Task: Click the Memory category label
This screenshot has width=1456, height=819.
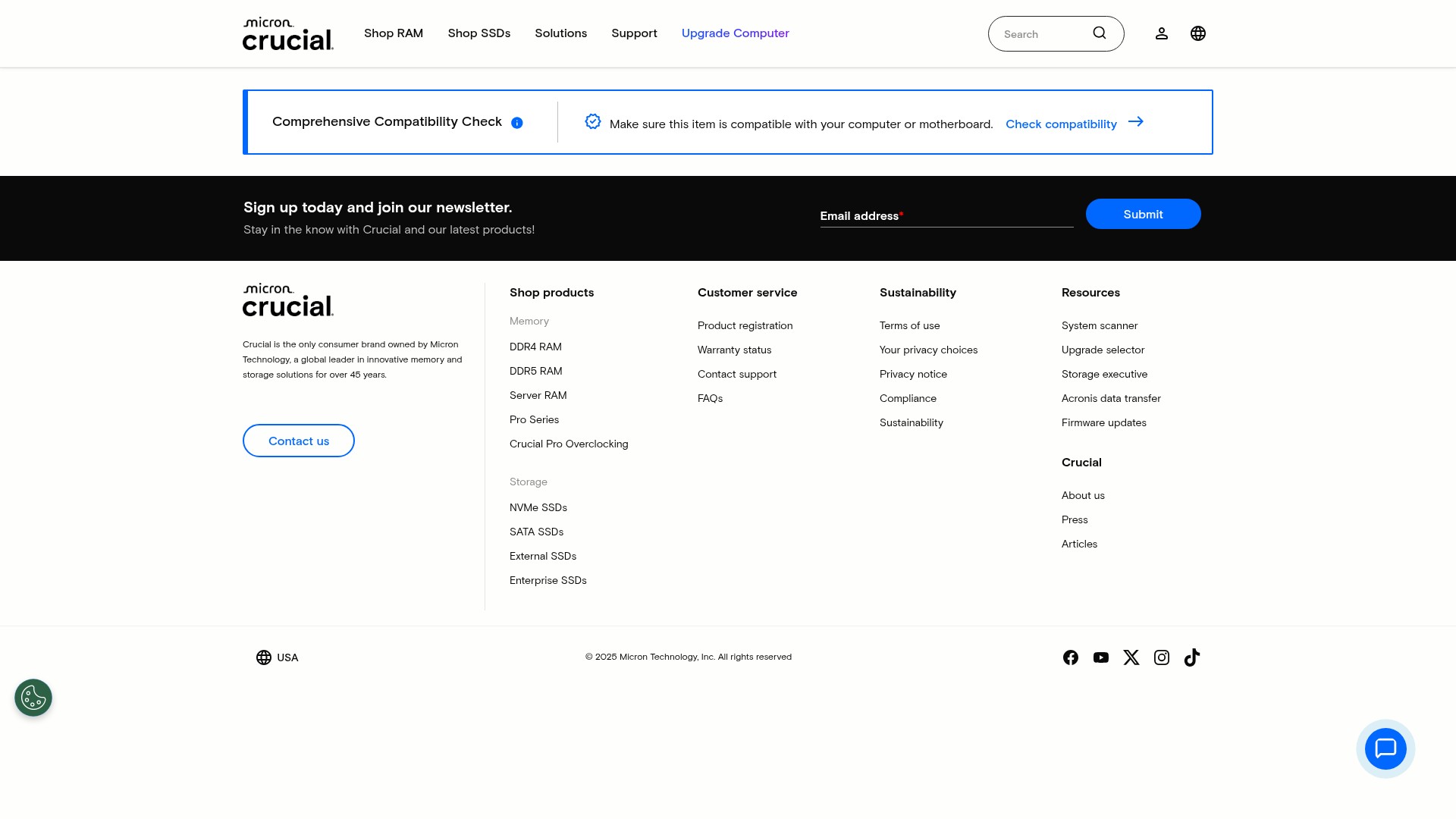Action: coord(529,322)
